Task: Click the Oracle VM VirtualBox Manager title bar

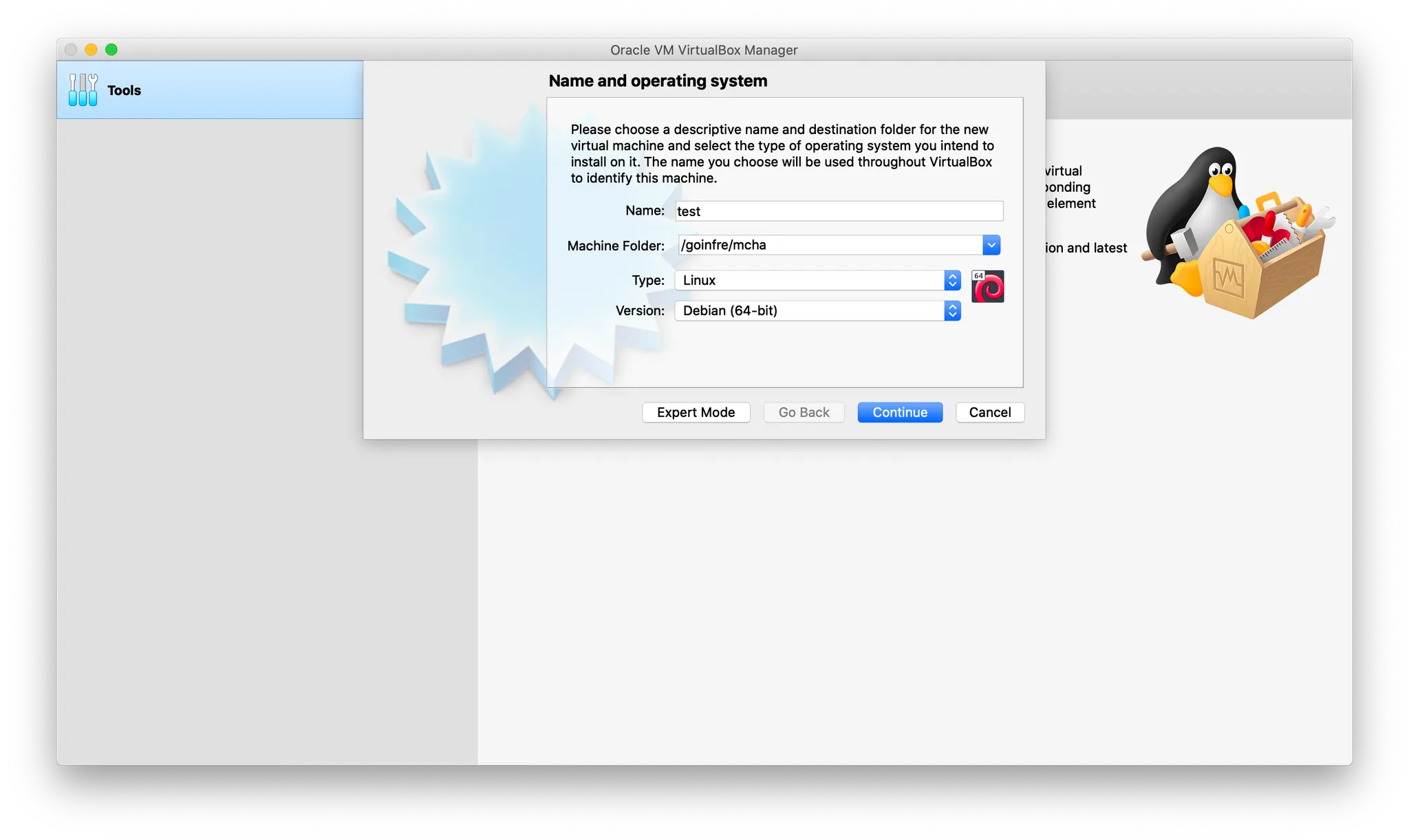Action: click(x=703, y=50)
